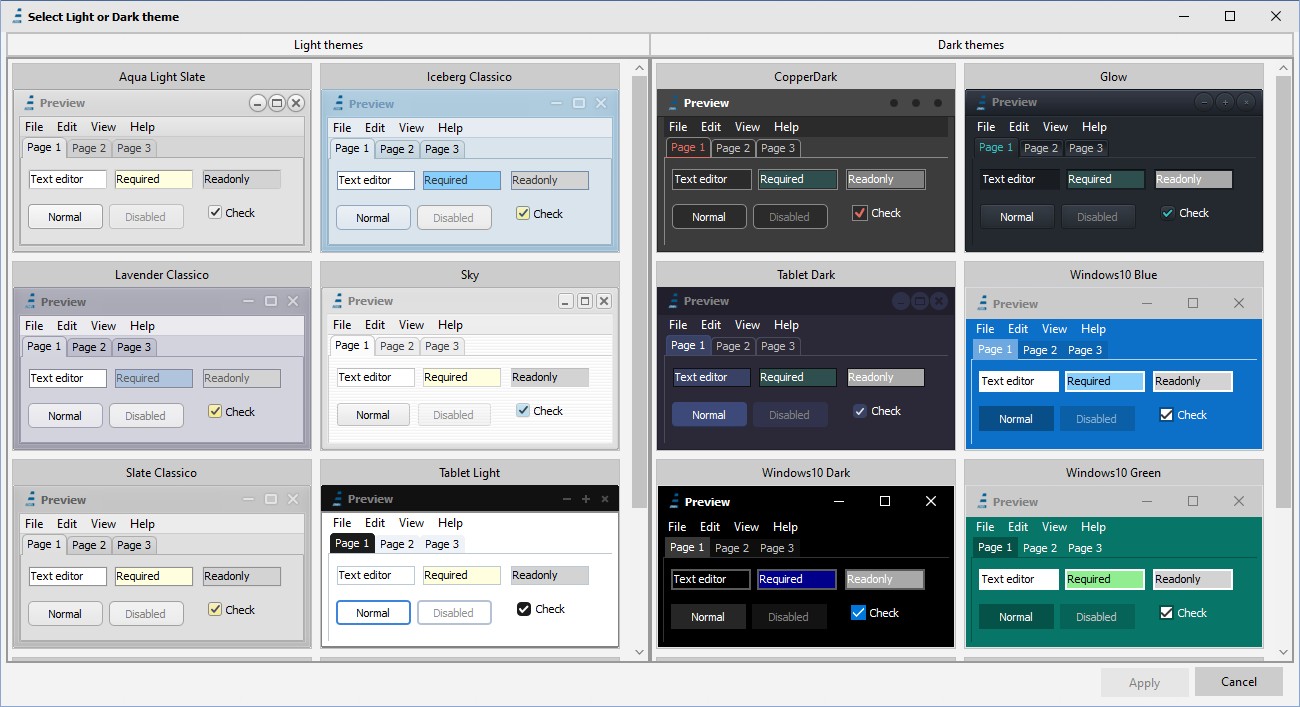The width and height of the screenshot is (1300, 707).
Task: Click the Cancel button
Action: tap(1238, 682)
